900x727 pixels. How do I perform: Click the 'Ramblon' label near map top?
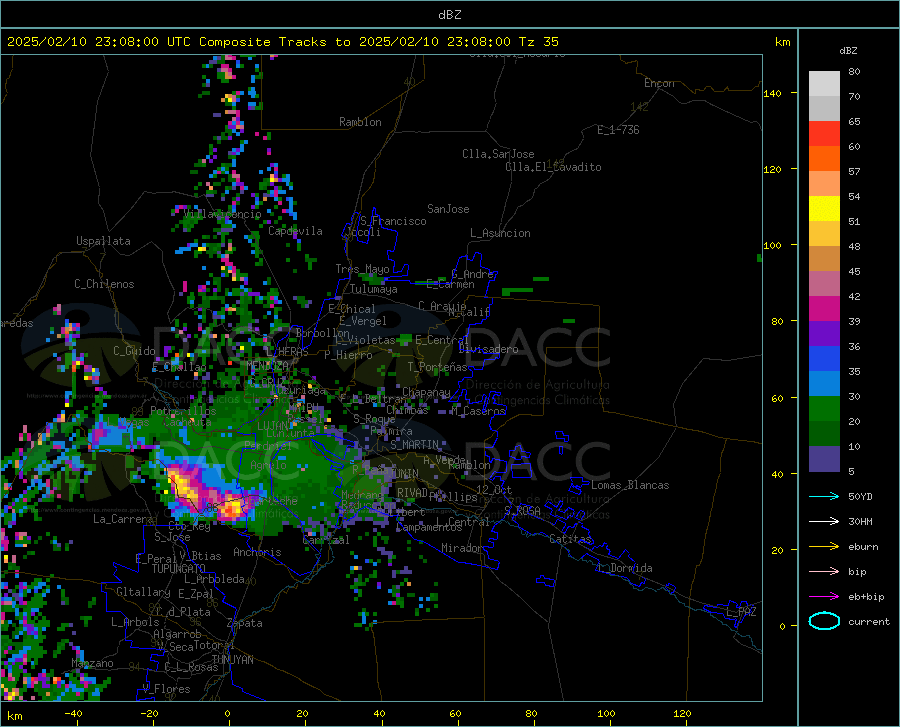point(360,122)
